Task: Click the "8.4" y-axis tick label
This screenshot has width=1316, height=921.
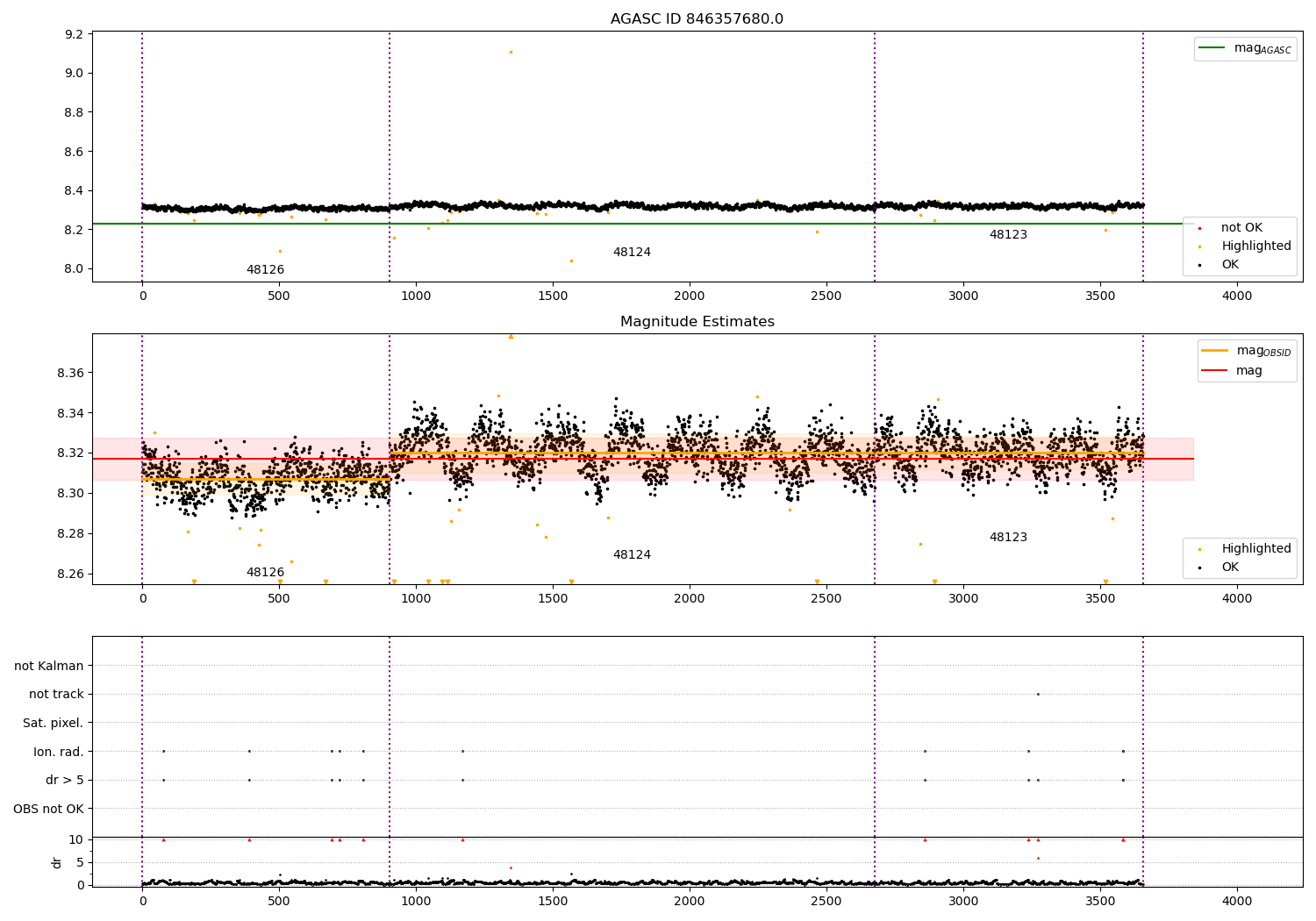Action: [75, 190]
